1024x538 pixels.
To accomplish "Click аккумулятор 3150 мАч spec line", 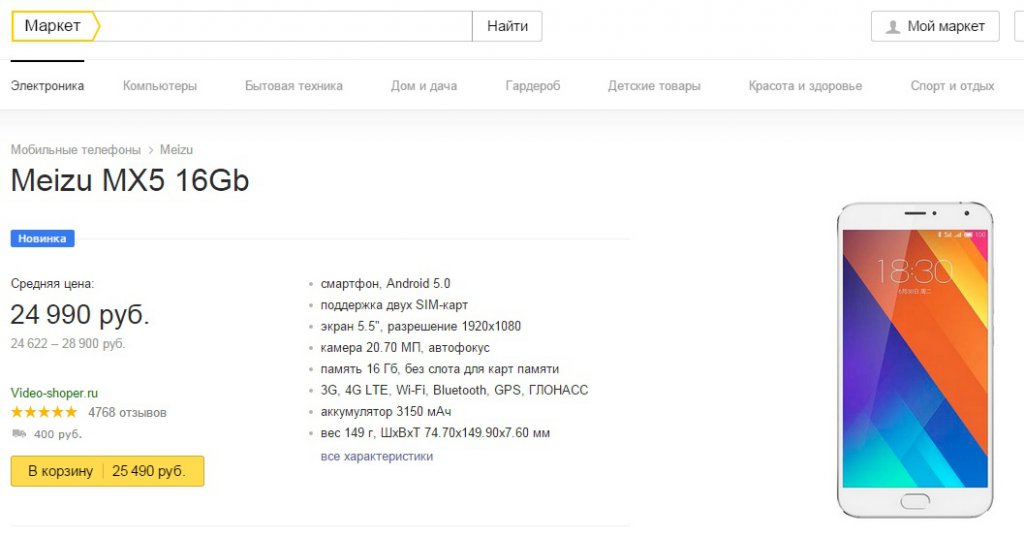I will 386,411.
